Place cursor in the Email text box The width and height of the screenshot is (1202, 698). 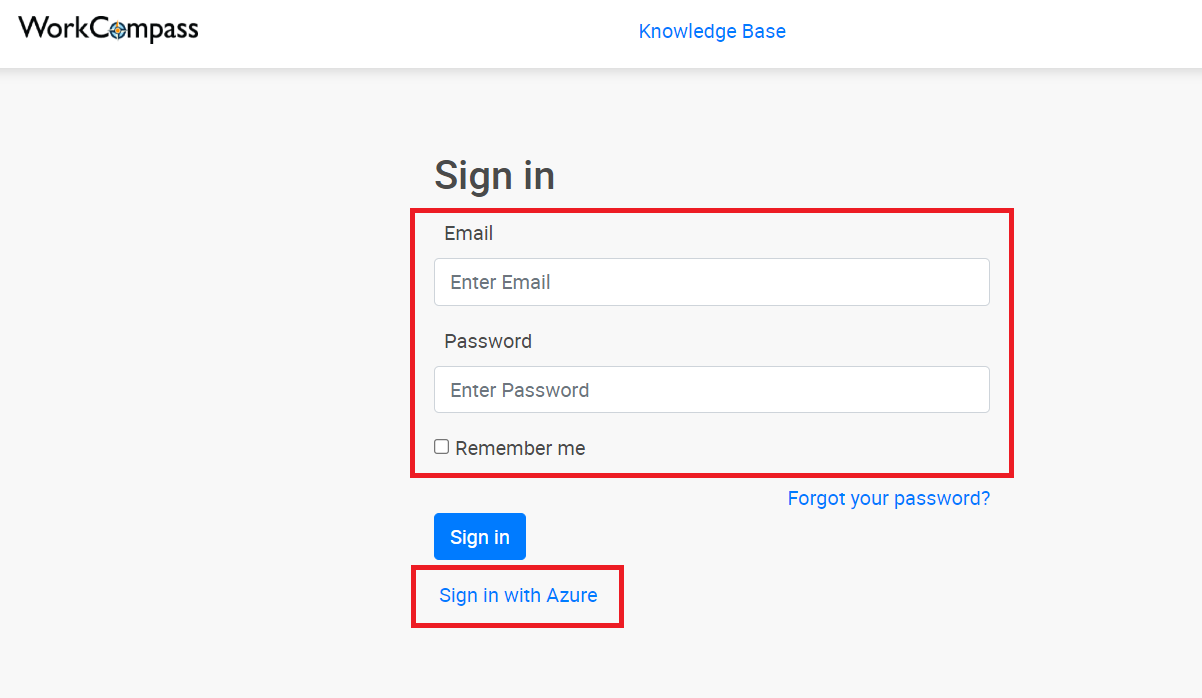tap(711, 282)
